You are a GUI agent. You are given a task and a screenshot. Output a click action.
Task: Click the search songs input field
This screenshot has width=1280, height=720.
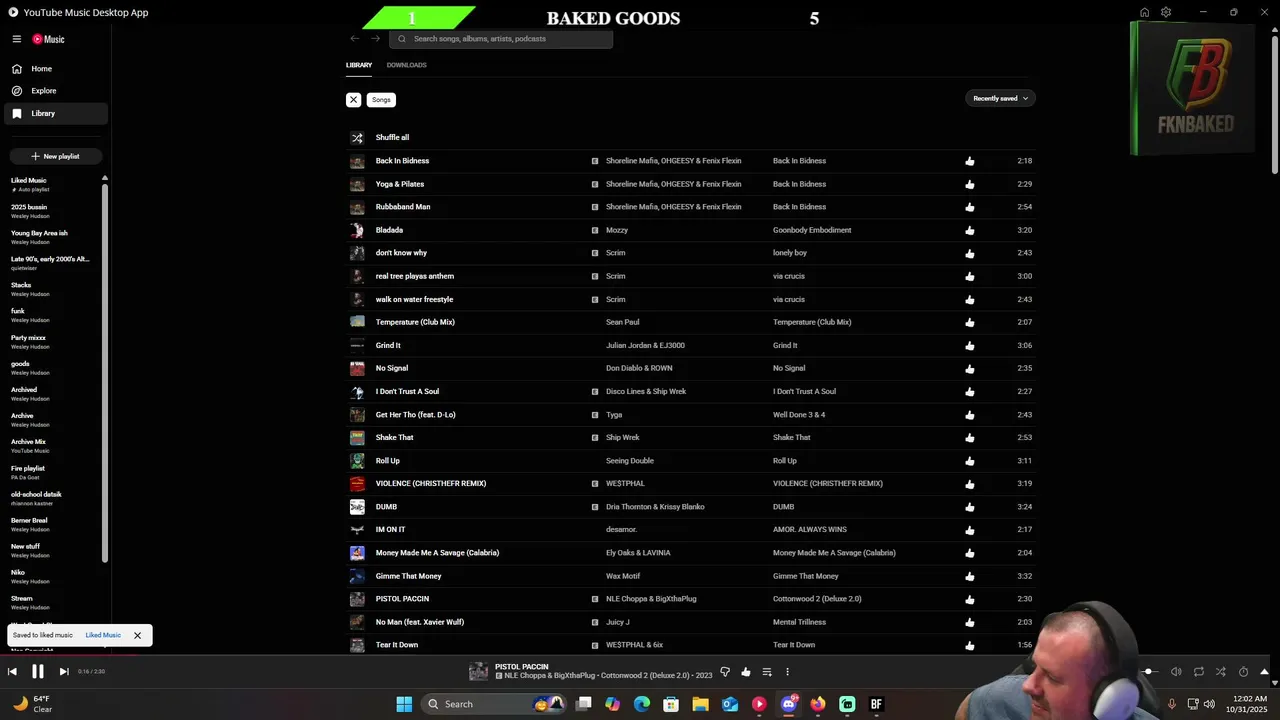click(501, 39)
